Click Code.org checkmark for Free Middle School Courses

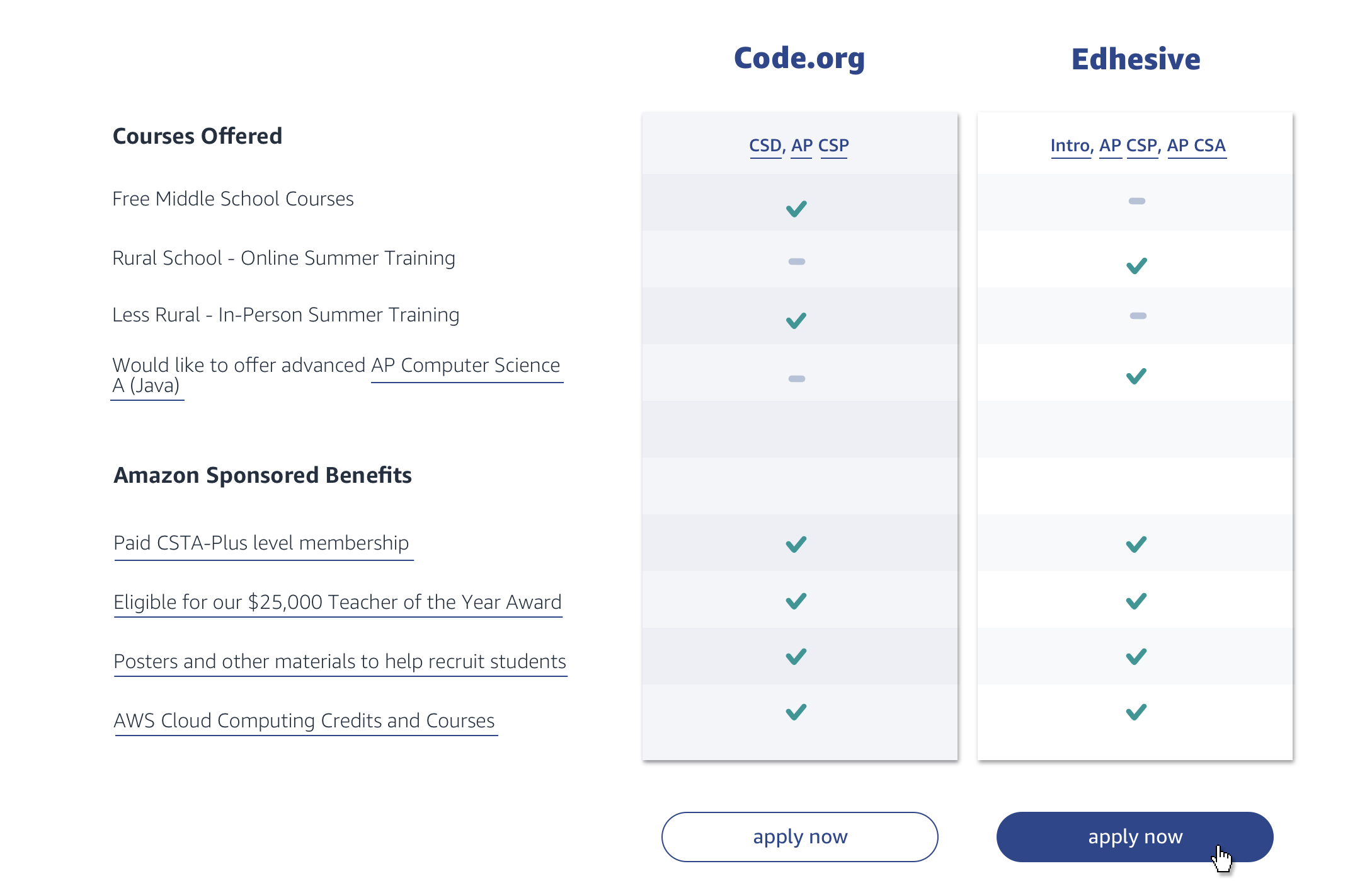click(x=796, y=209)
